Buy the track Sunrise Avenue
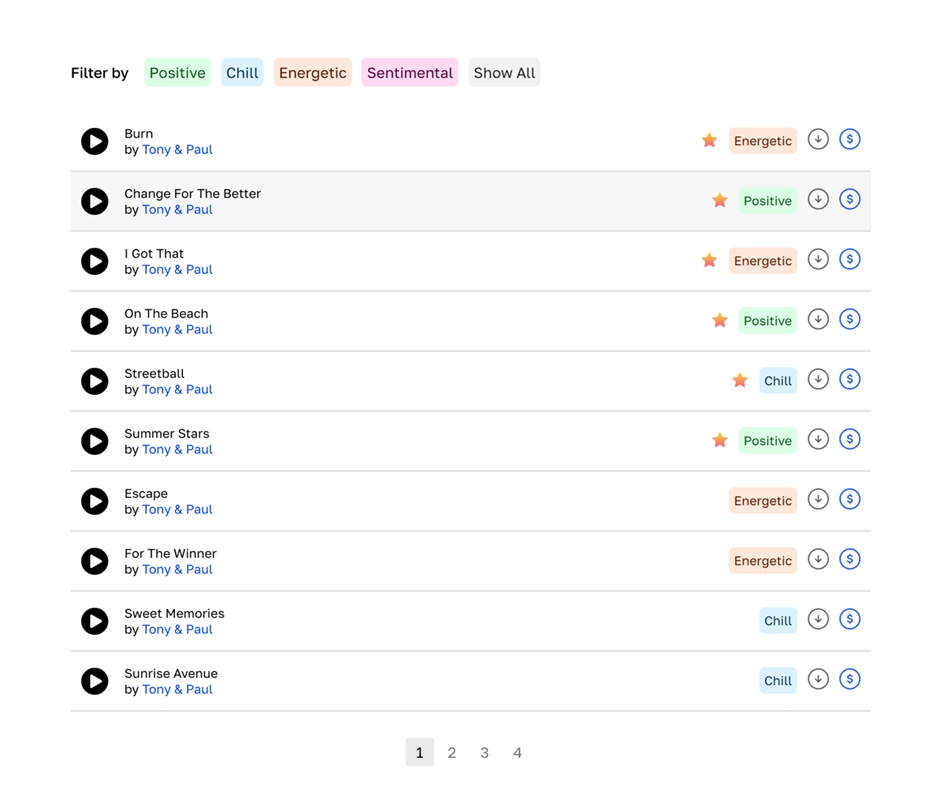Viewport: 948px width, 800px height. 850,679
